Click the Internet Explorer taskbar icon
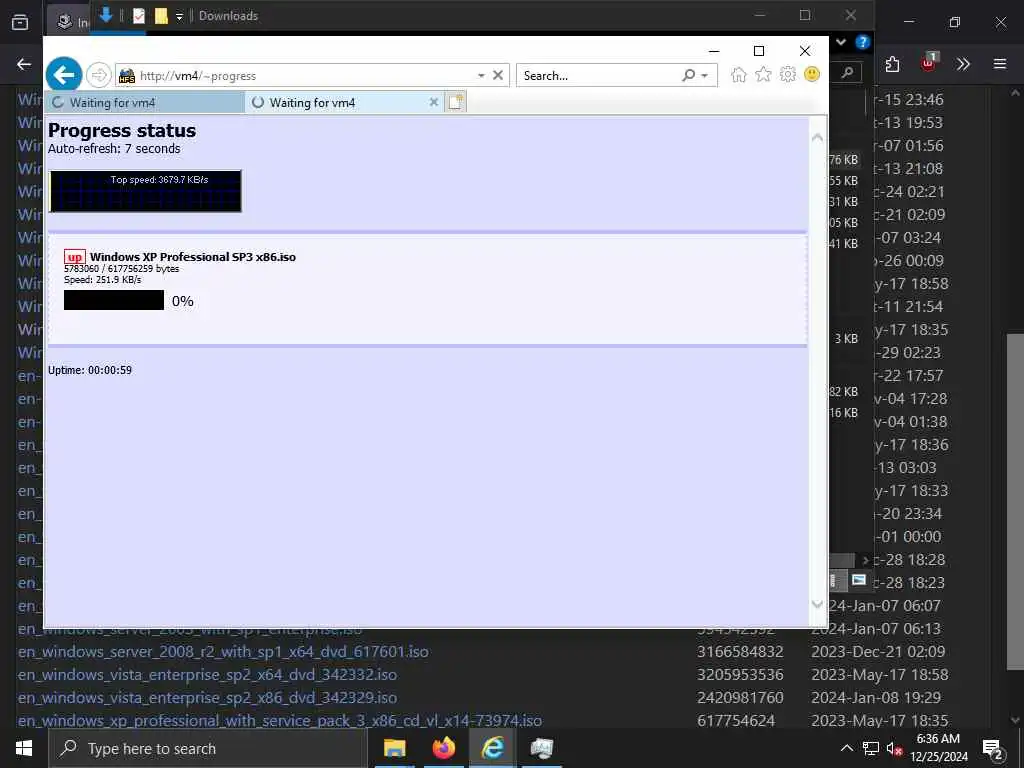1024x768 pixels. [x=492, y=748]
